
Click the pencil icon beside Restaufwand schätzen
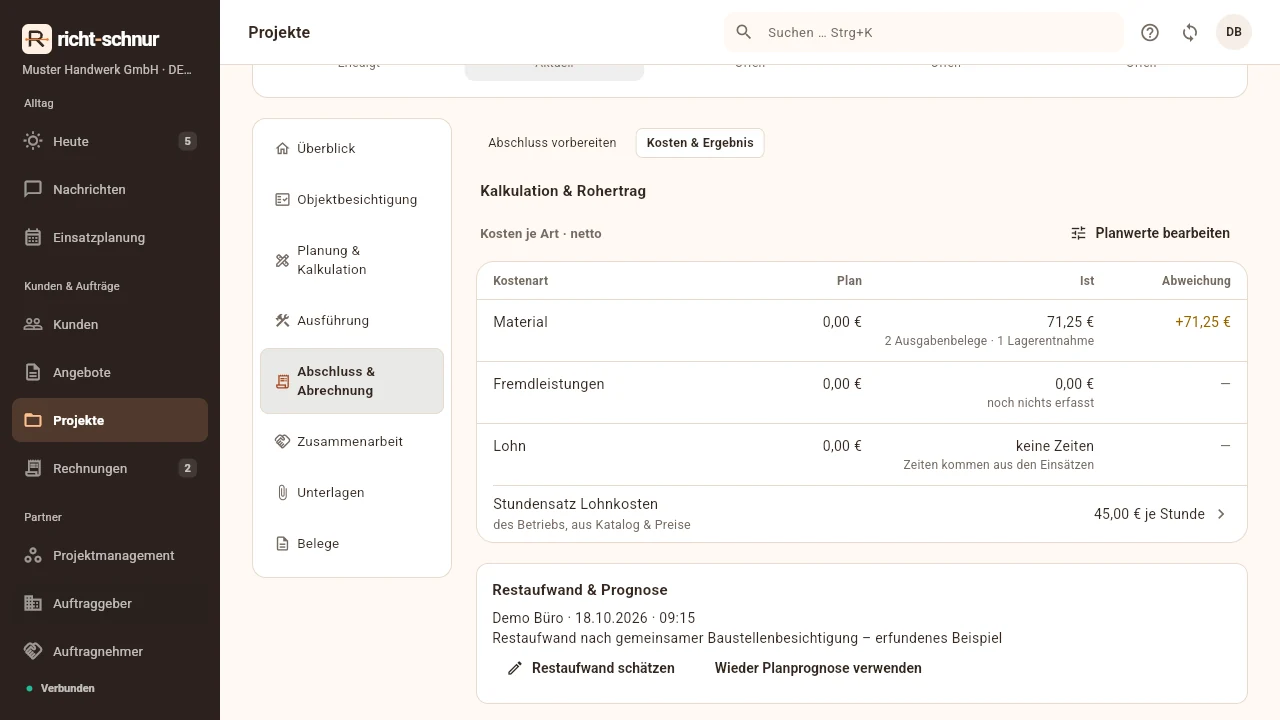pyautogui.click(x=515, y=668)
